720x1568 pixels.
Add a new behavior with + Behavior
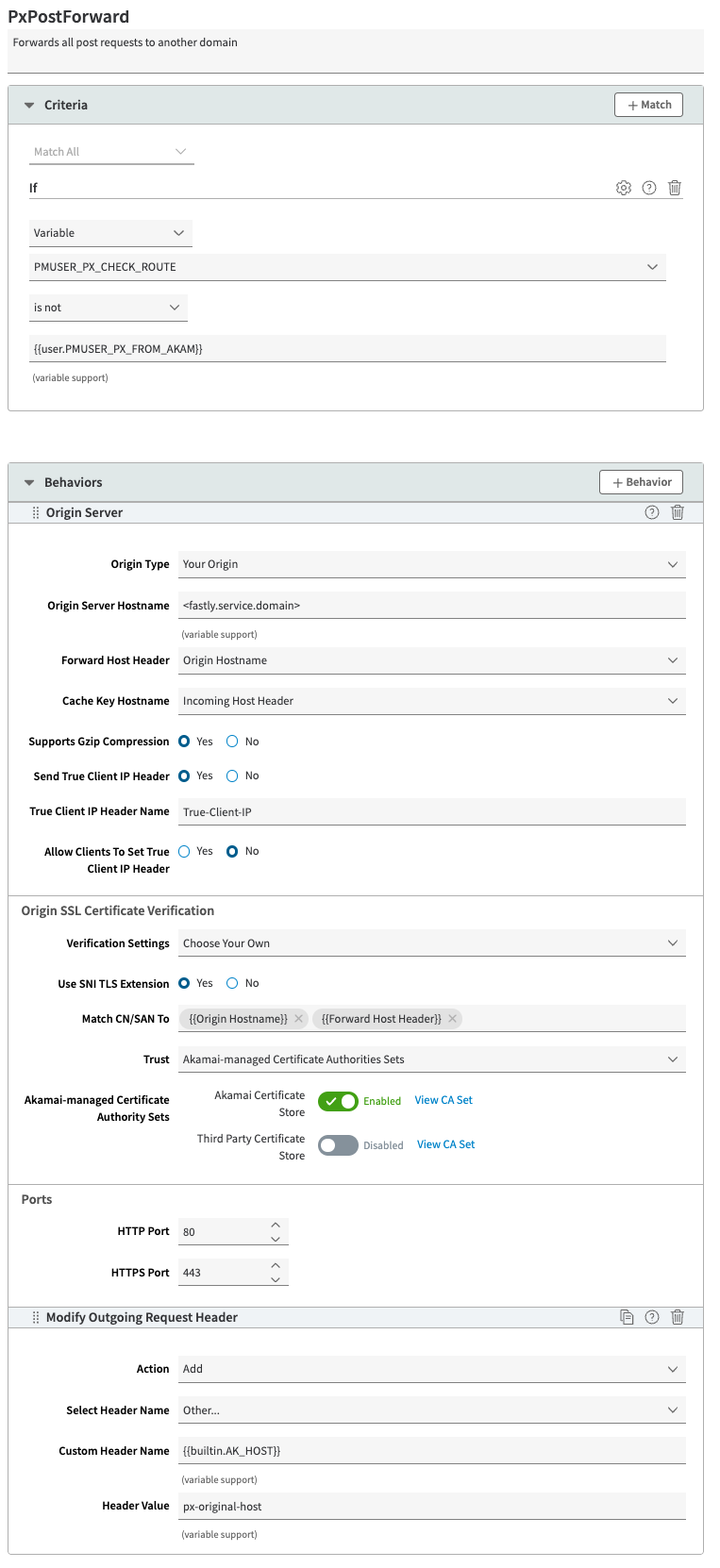point(641,482)
